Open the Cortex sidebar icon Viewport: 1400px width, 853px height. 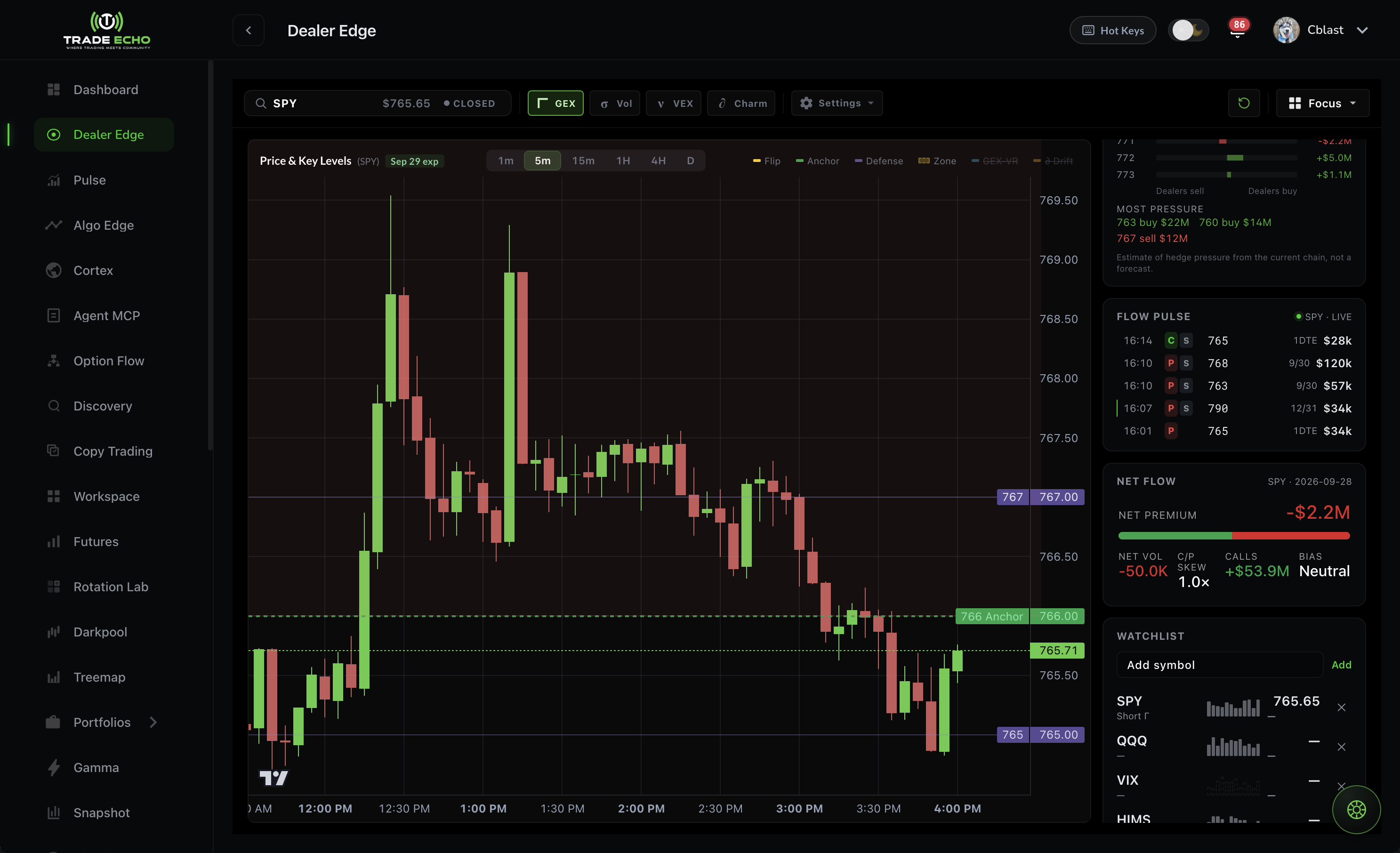pos(53,271)
